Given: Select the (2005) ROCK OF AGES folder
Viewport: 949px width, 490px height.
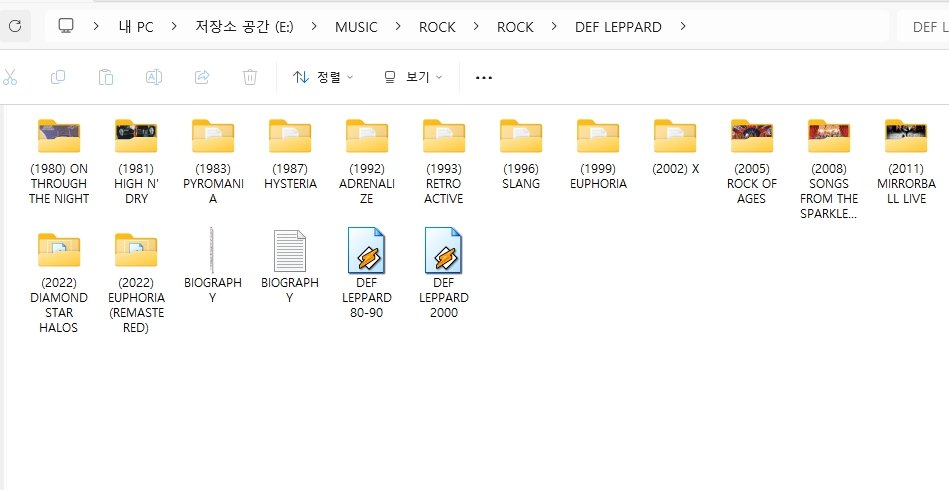Looking at the screenshot, I should (x=752, y=162).
